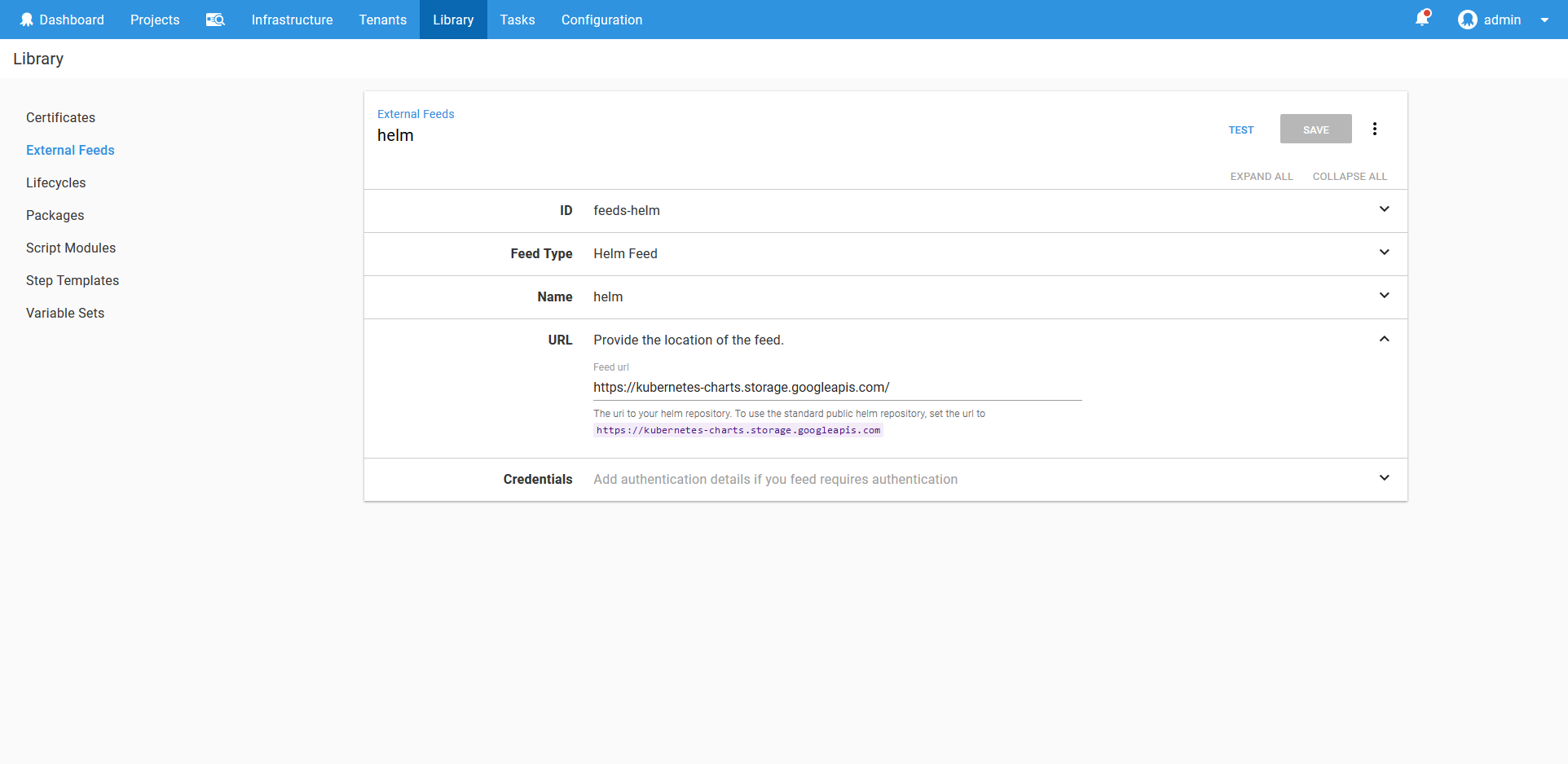Expand the Credentials section
The width and height of the screenshot is (1568, 764).
pos(1384,478)
